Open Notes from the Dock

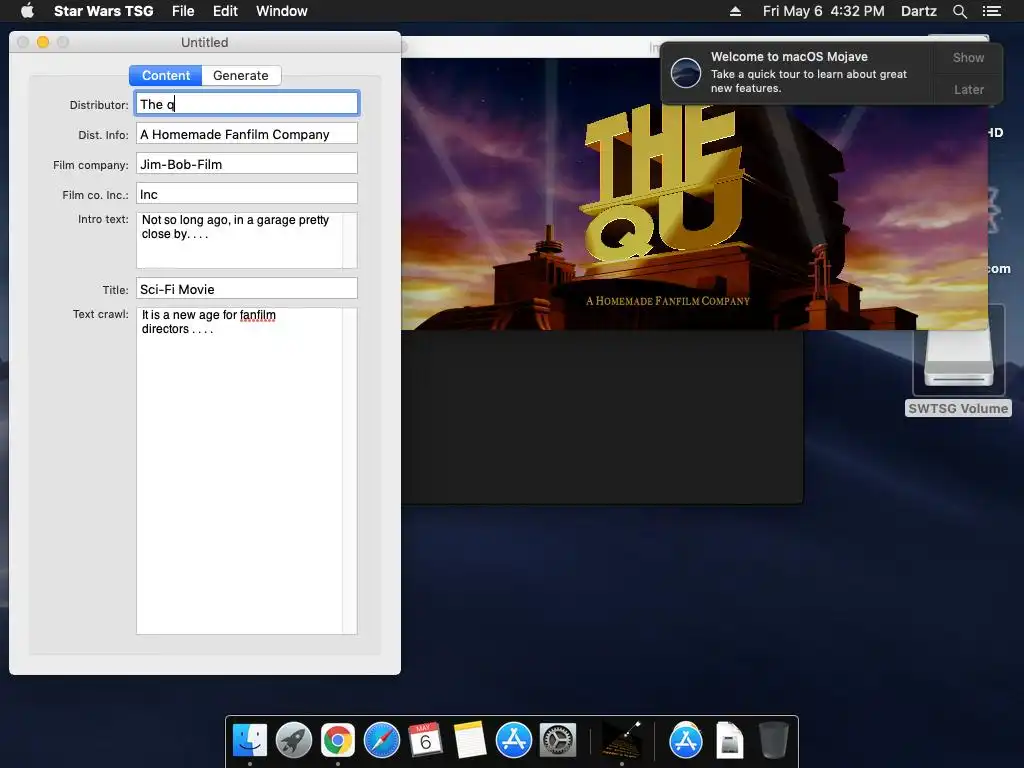coord(470,741)
